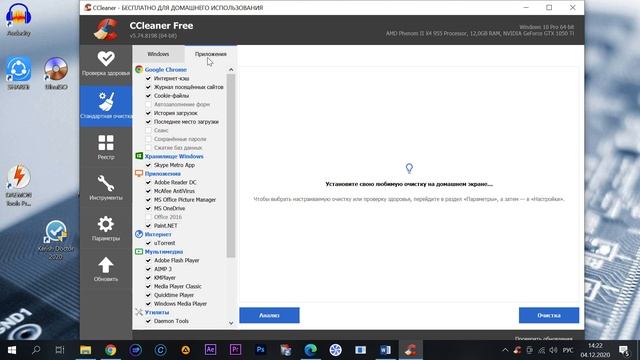Switch to the Приложения tab
Image resolution: width=640 pixels, height=360 pixels.
211,54
